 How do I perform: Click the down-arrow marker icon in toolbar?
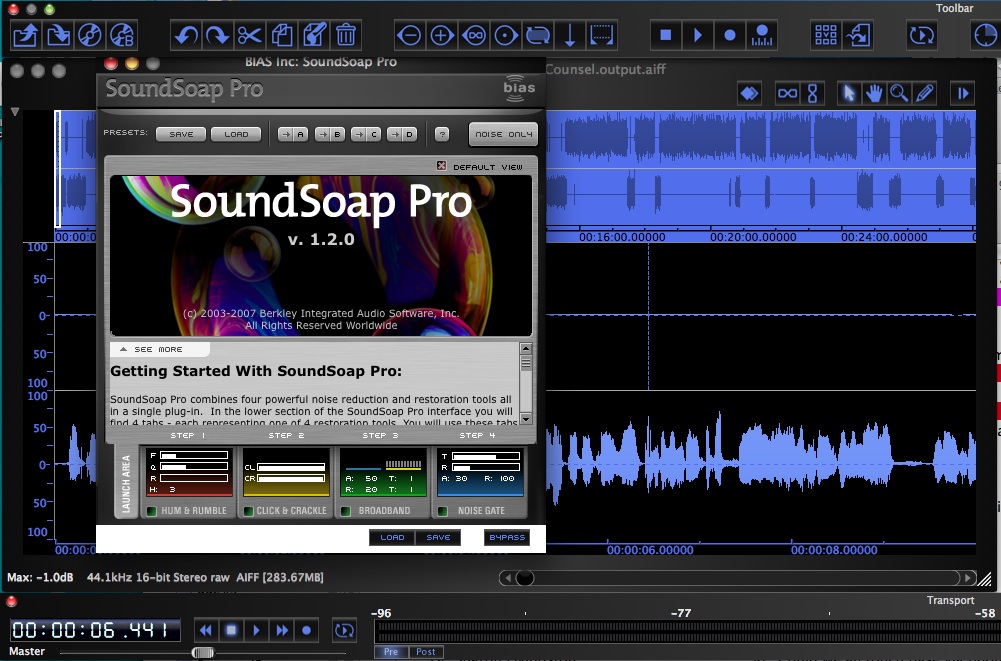[570, 35]
